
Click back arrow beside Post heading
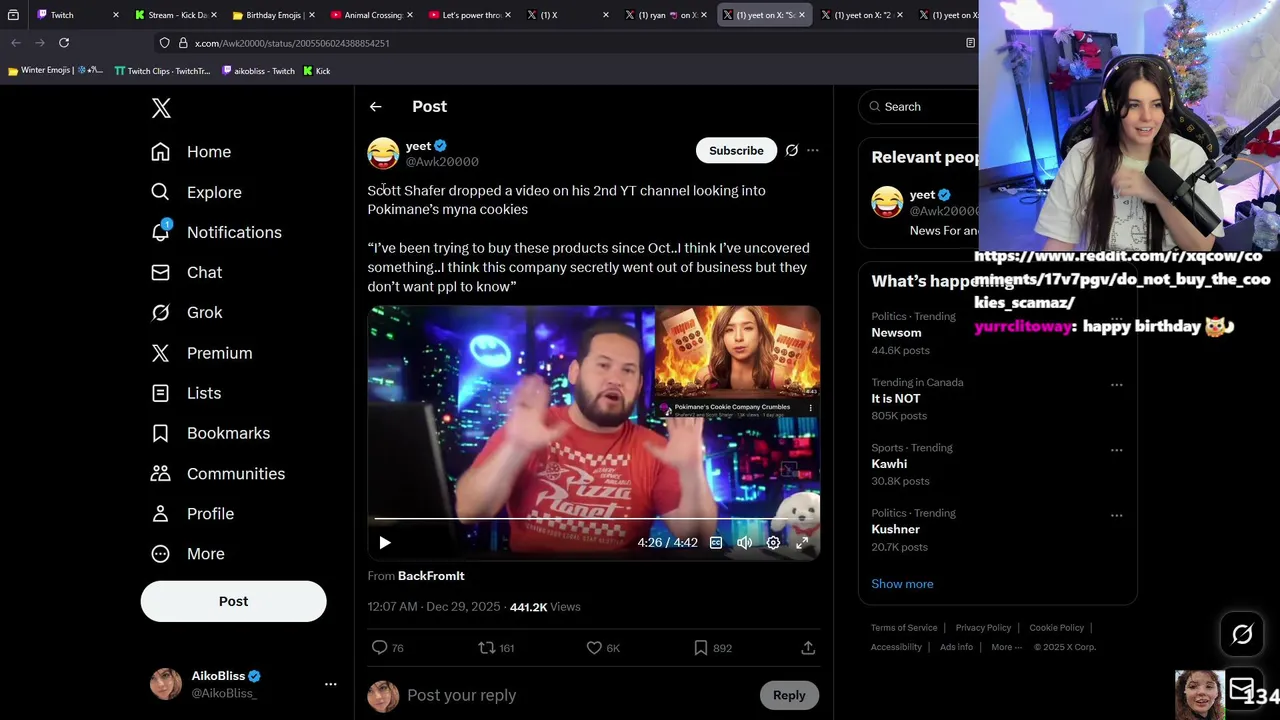coord(375,106)
